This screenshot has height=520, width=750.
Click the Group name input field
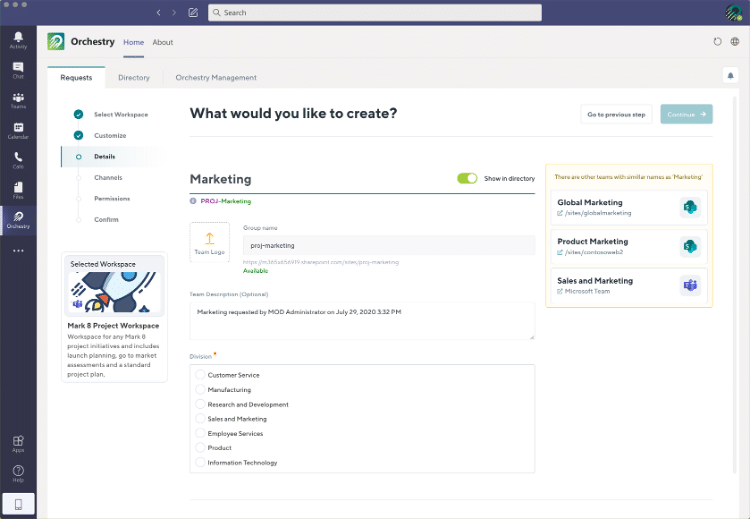(x=388, y=245)
